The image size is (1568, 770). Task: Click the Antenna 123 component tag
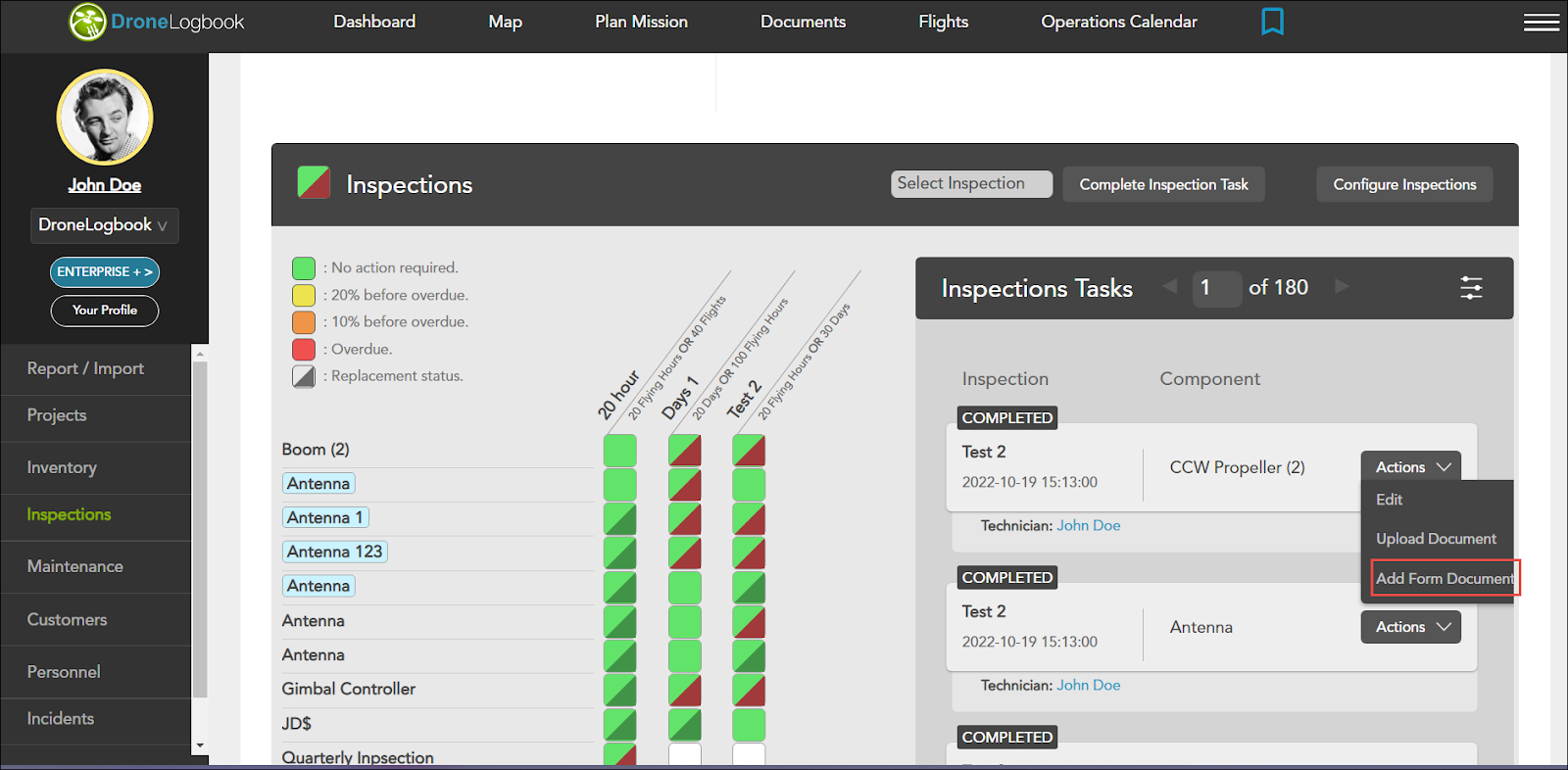tap(334, 553)
